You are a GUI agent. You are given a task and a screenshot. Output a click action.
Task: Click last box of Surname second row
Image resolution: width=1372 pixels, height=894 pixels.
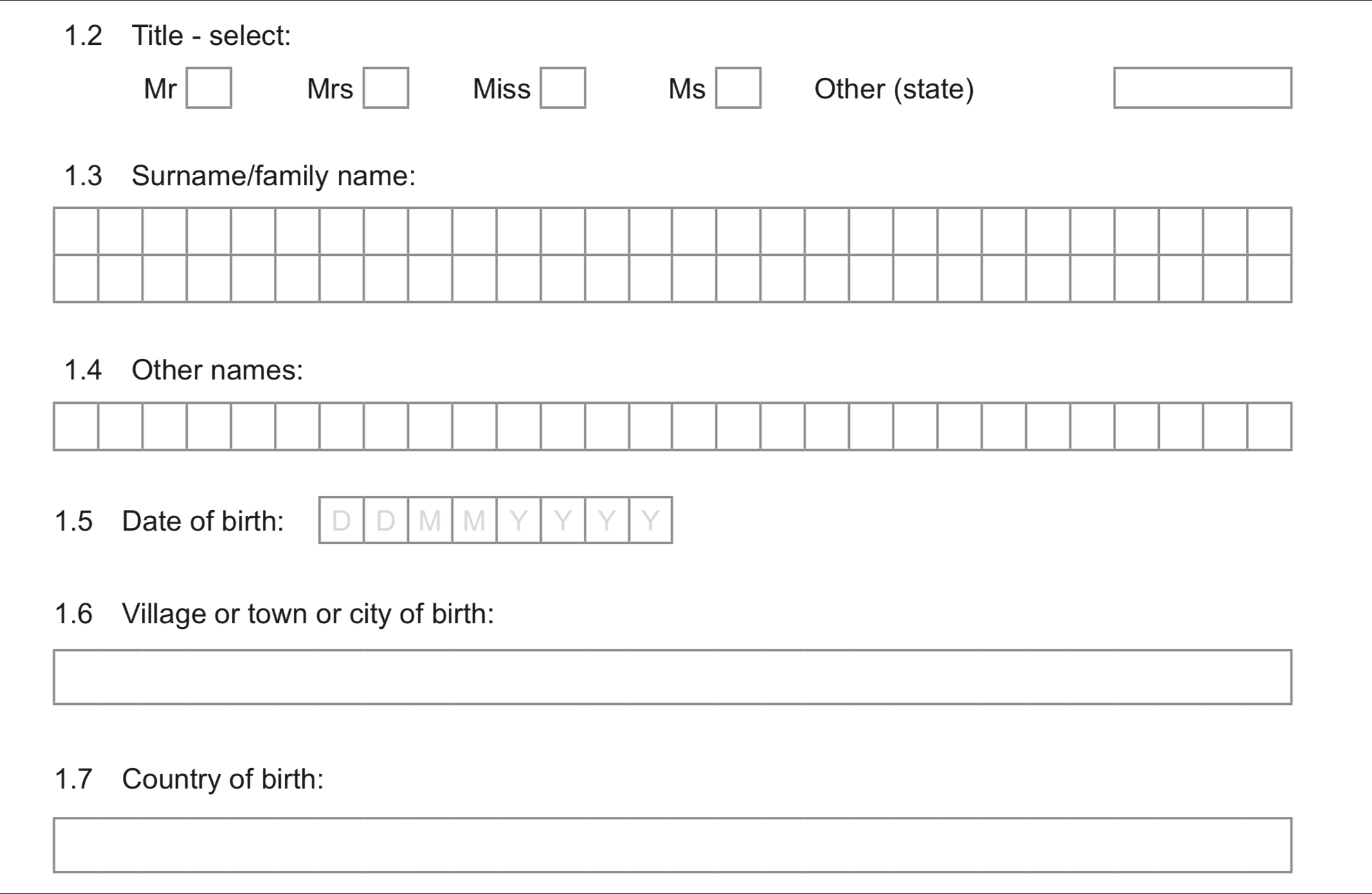[x=1269, y=278]
